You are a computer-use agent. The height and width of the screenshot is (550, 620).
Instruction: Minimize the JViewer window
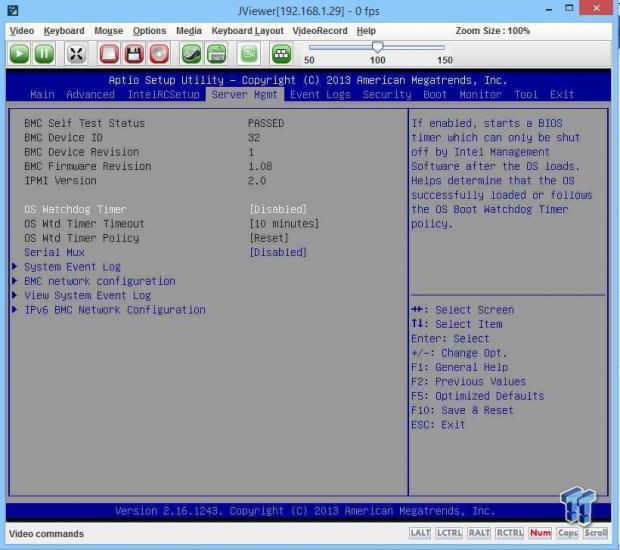tap(549, 9)
